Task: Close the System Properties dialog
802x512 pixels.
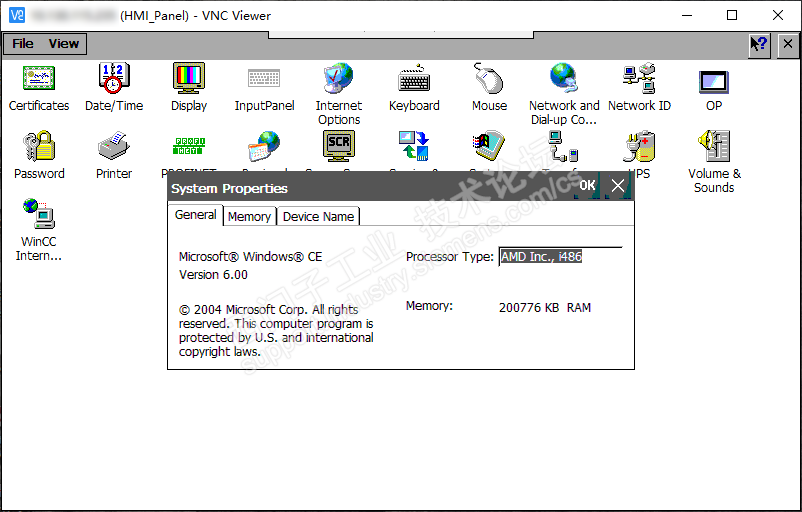Action: click(x=618, y=185)
